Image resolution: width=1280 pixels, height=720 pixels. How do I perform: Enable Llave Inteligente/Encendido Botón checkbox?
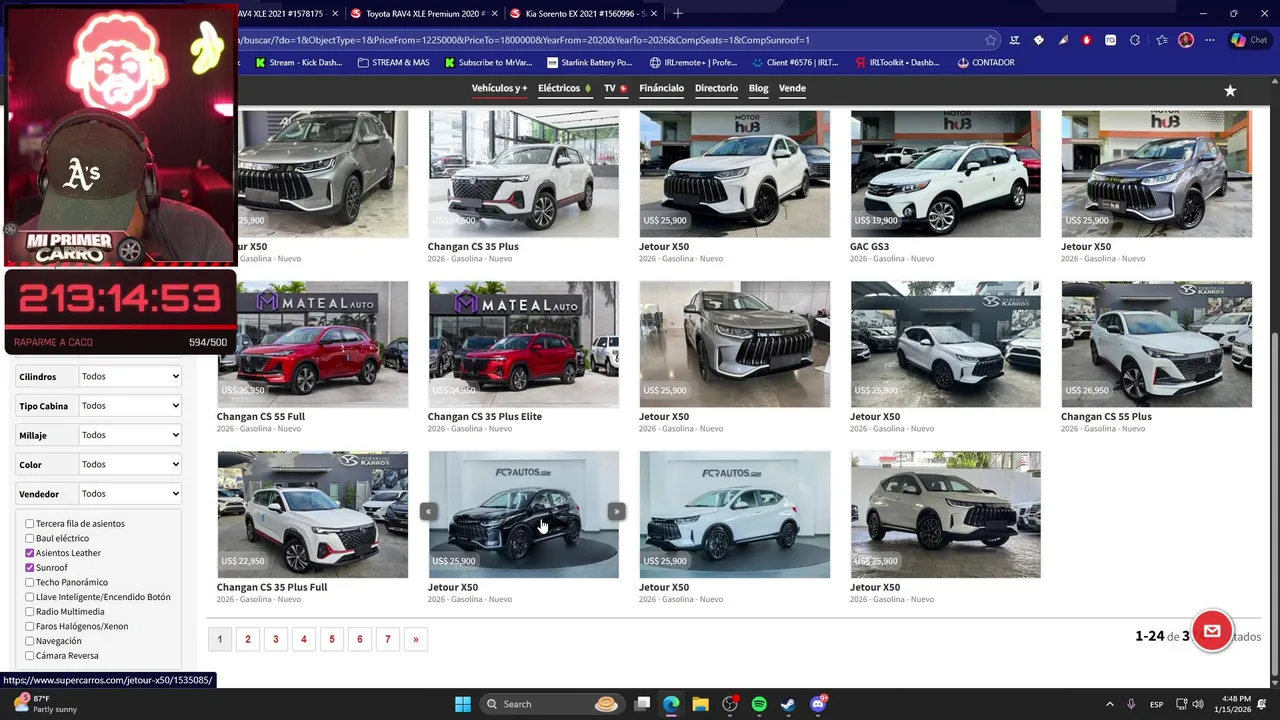point(30,597)
